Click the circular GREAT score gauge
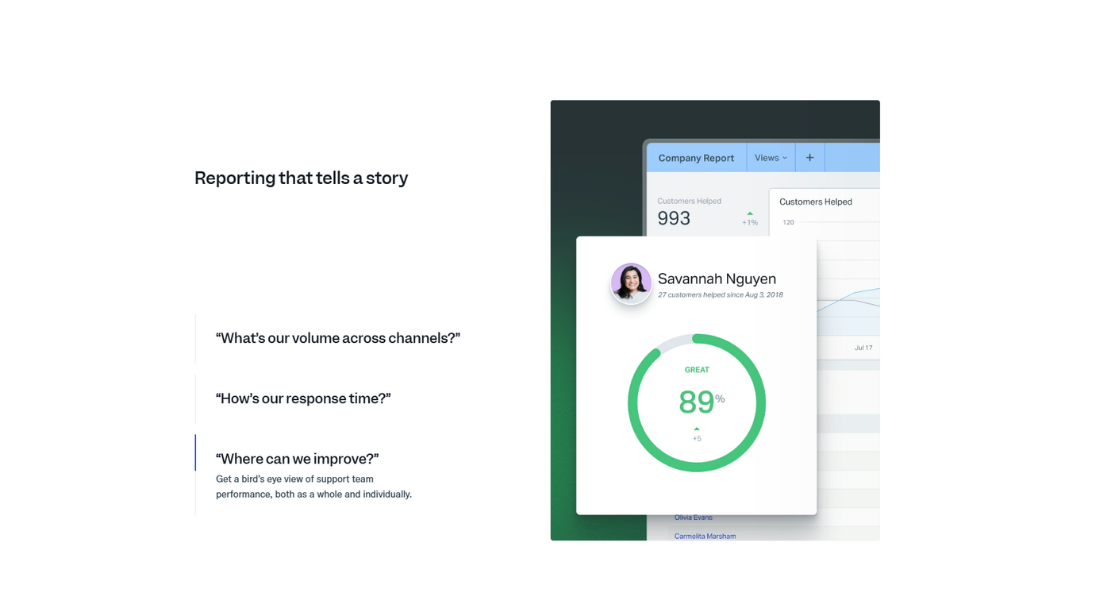This screenshot has width=1100, height=600. tap(697, 401)
